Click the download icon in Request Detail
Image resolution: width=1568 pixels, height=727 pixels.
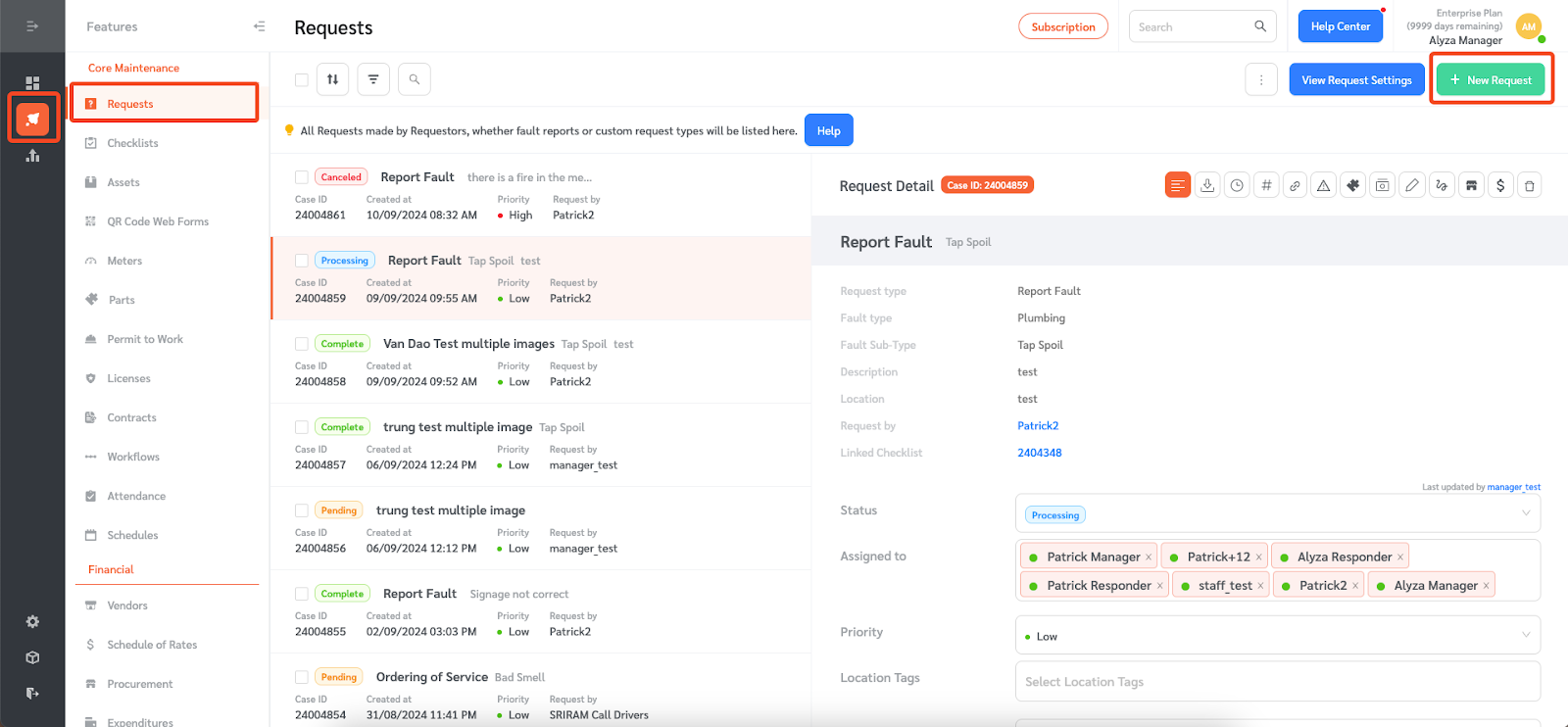(1207, 185)
